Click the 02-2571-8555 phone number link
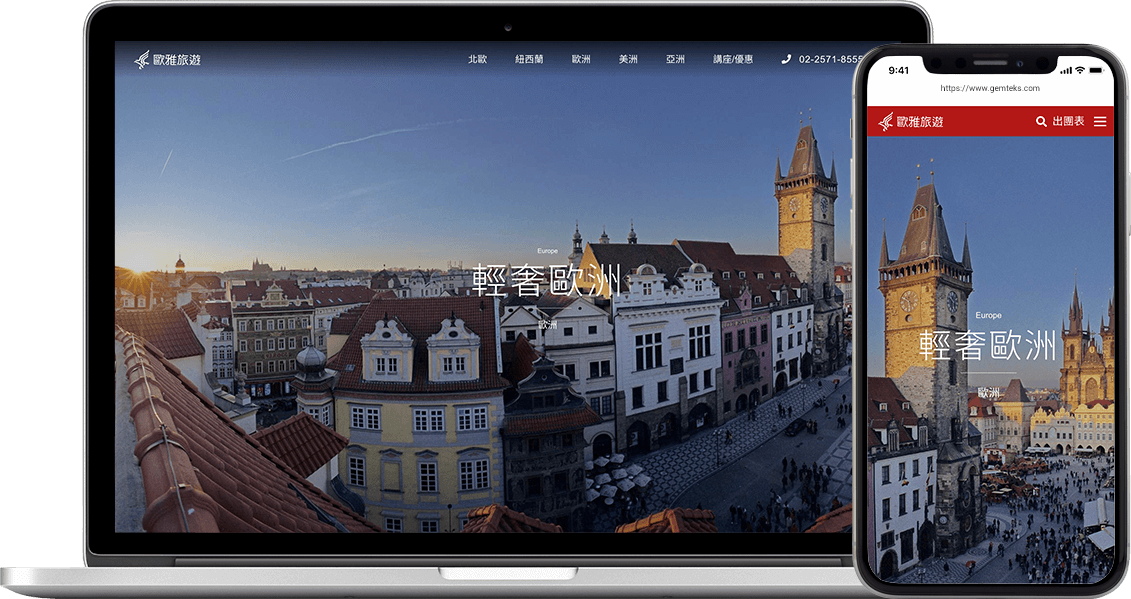1131x599 pixels. (x=827, y=60)
